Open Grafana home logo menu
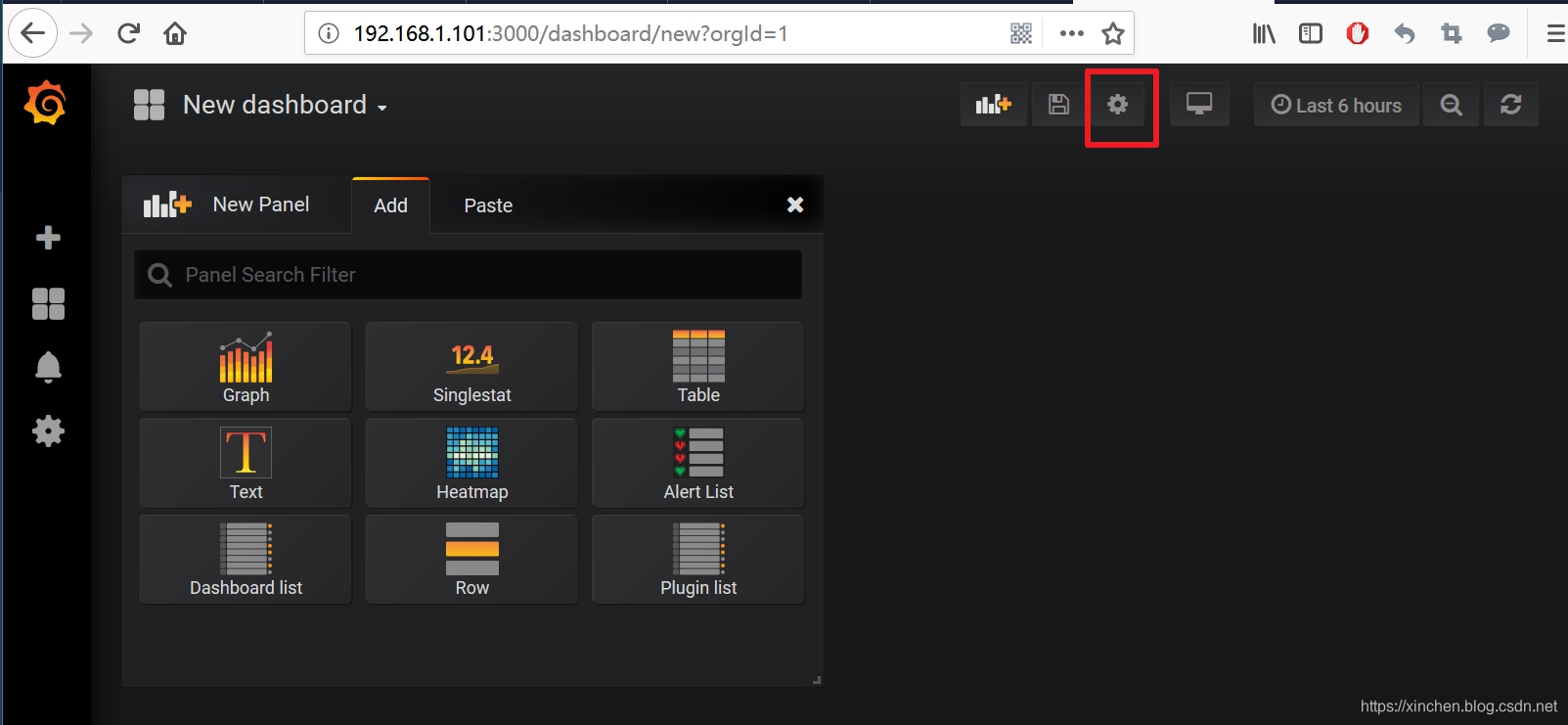1568x725 pixels. [x=46, y=104]
